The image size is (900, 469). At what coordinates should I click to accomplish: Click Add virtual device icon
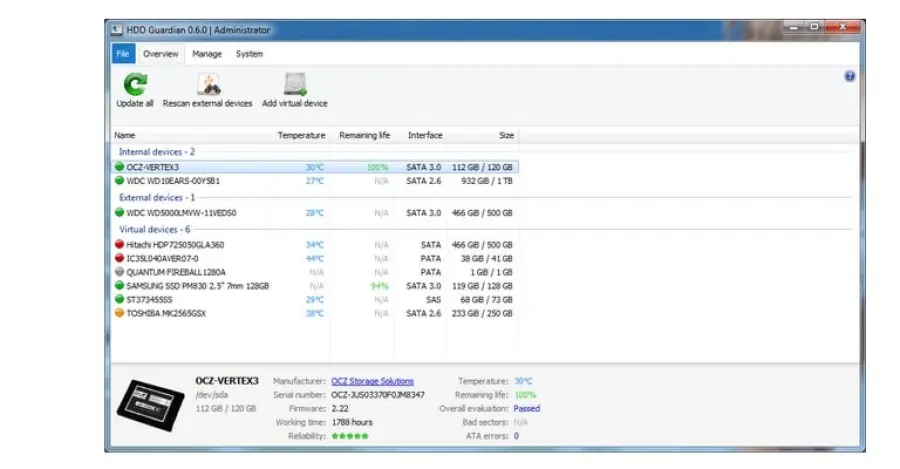tap(295, 84)
